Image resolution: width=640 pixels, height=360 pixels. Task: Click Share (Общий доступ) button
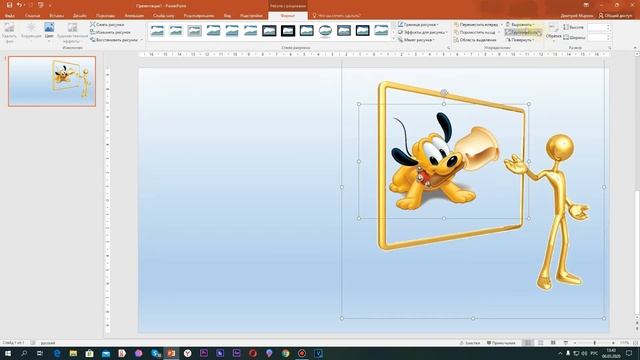click(615, 16)
